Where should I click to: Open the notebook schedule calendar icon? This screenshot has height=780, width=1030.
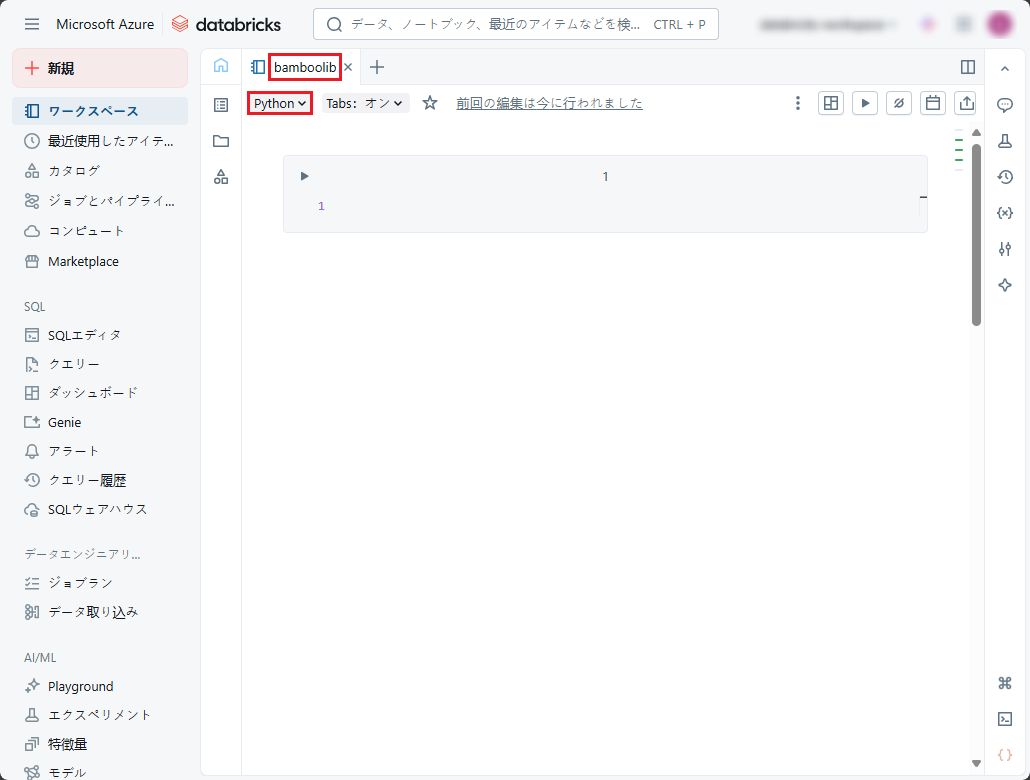point(932,103)
